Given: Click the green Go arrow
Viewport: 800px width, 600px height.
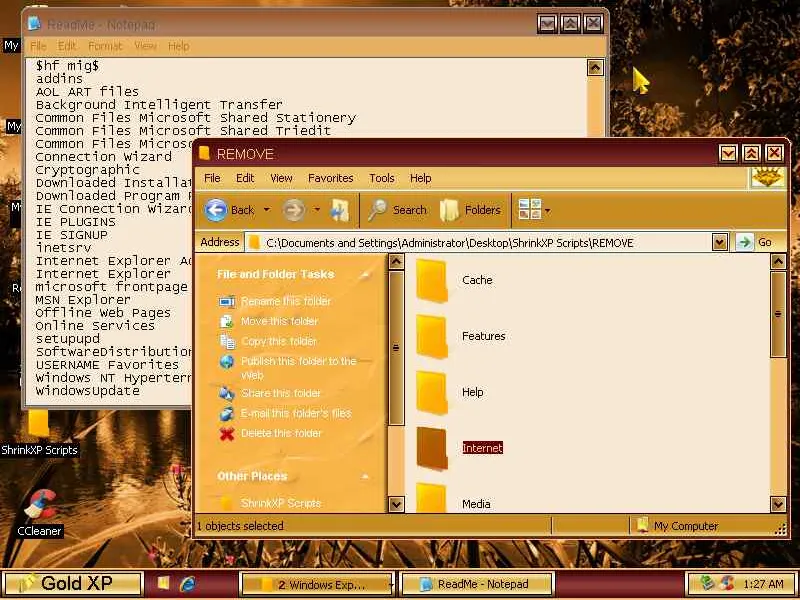Looking at the screenshot, I should pyautogui.click(x=745, y=242).
